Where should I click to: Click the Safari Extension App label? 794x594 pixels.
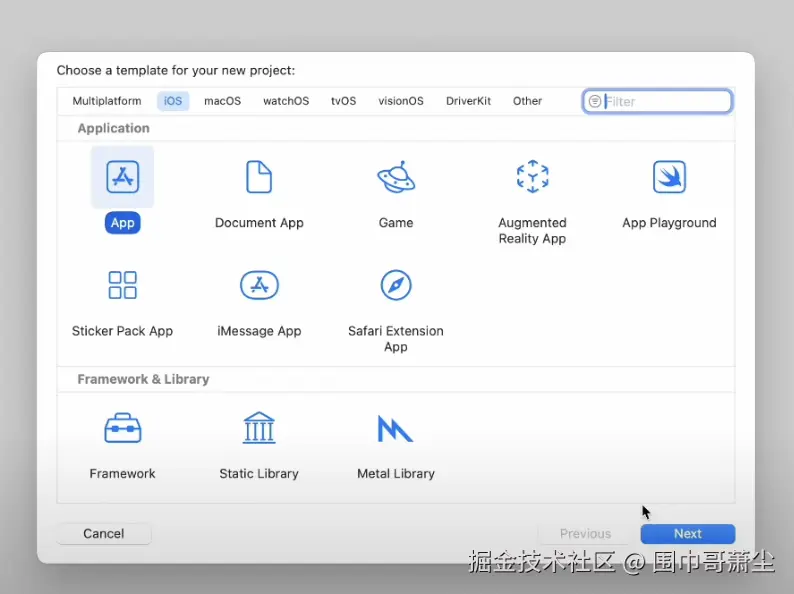(396, 339)
